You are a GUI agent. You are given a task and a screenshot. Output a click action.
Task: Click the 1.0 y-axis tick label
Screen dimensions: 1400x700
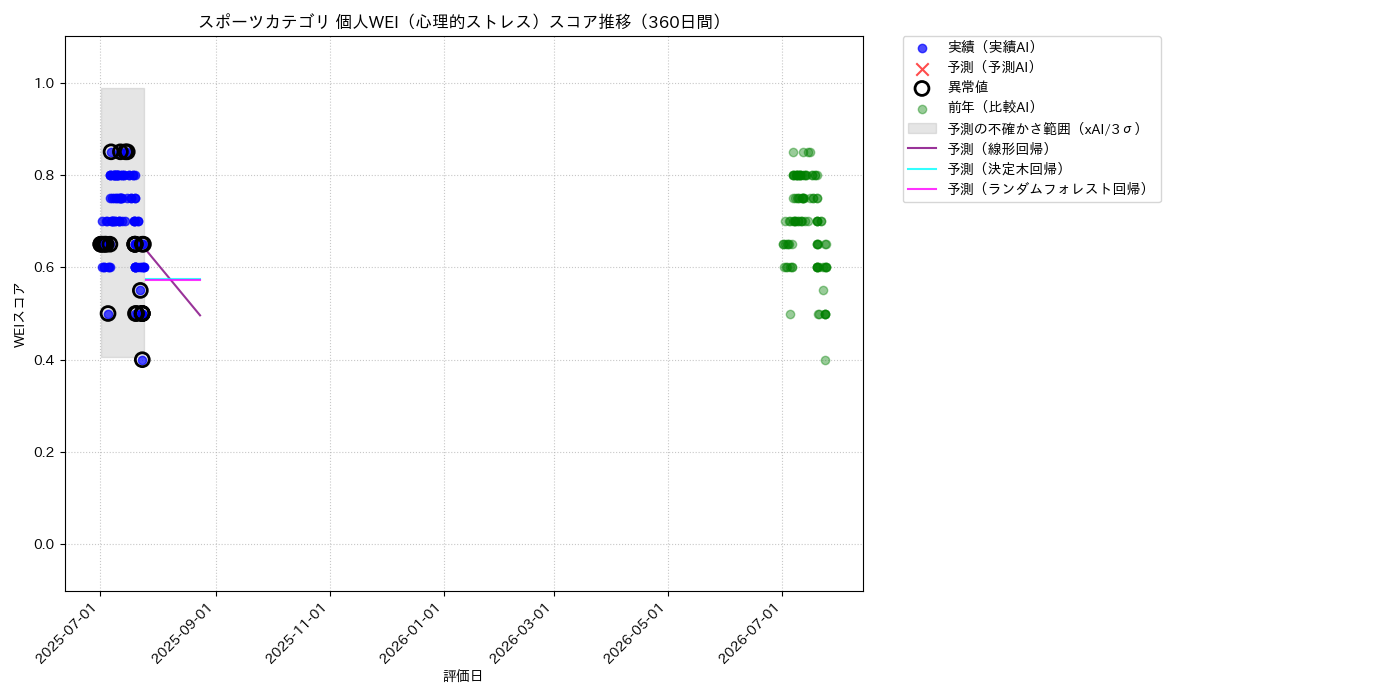(x=46, y=83)
